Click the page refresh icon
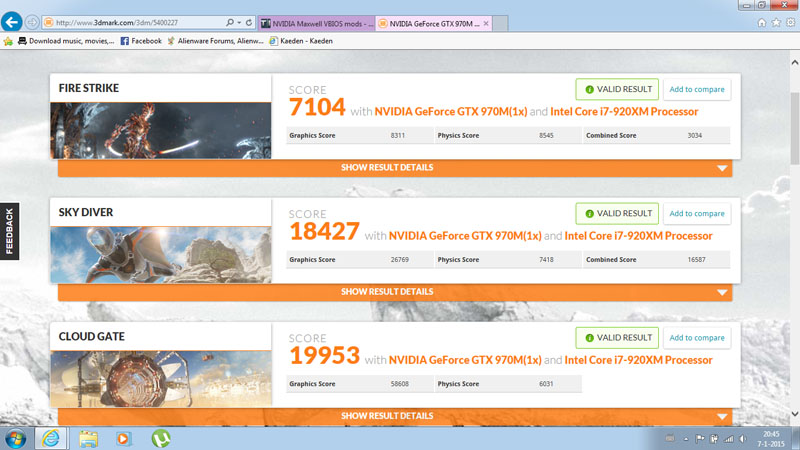 (249, 22)
